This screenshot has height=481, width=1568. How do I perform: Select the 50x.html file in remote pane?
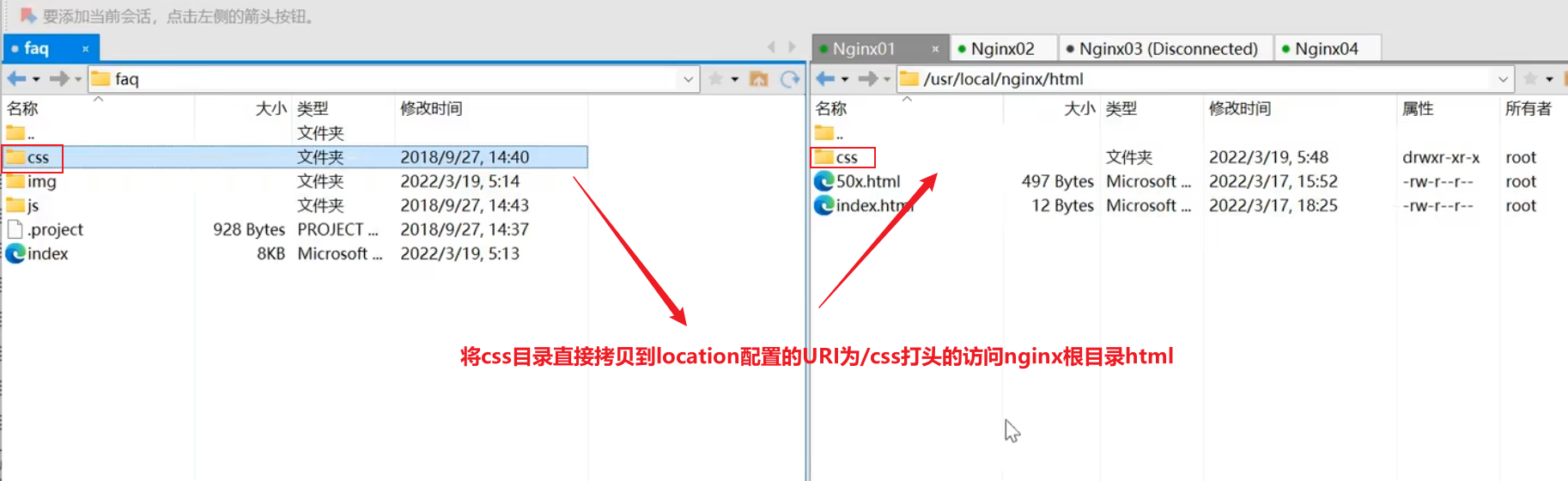[867, 181]
